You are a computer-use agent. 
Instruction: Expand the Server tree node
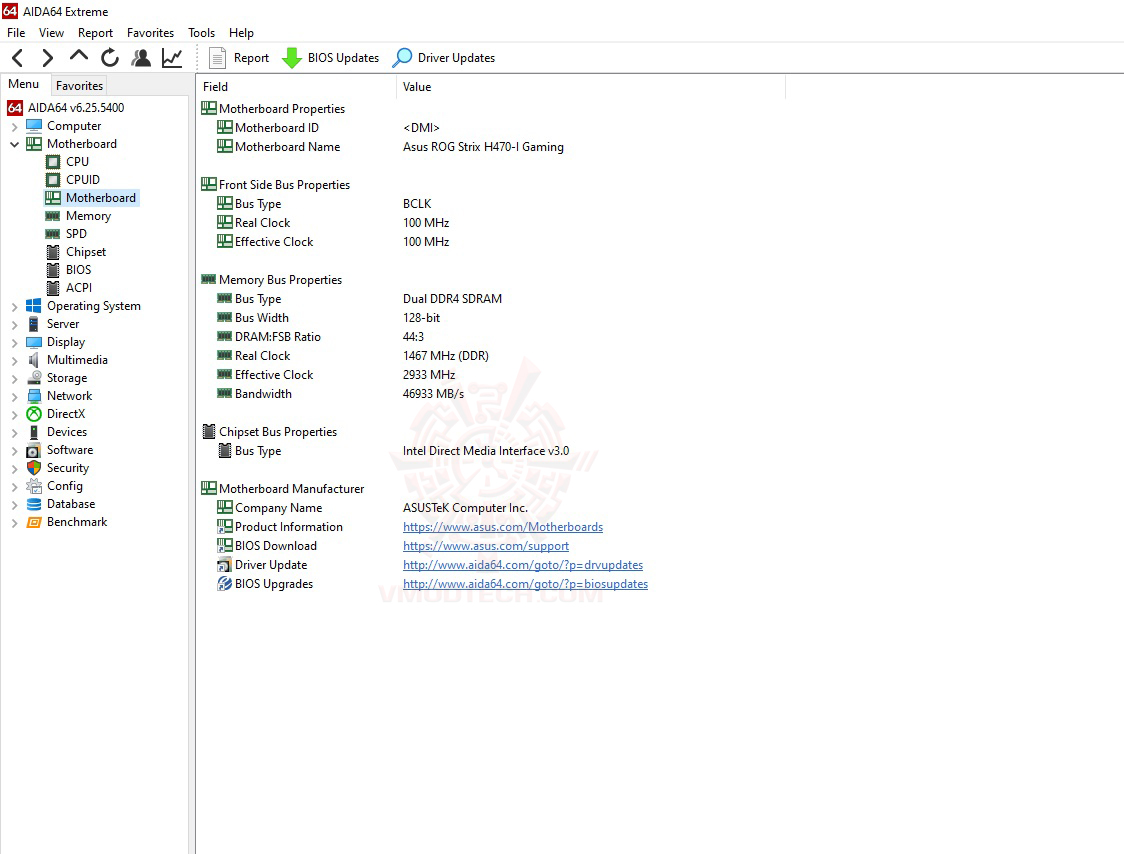tap(14, 324)
